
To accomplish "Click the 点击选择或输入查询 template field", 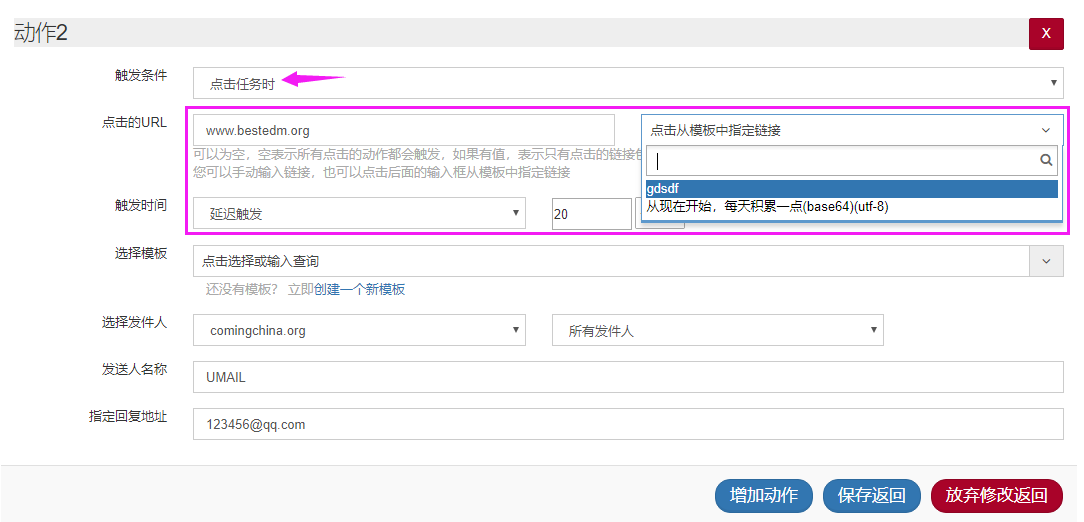I will (x=610, y=261).
